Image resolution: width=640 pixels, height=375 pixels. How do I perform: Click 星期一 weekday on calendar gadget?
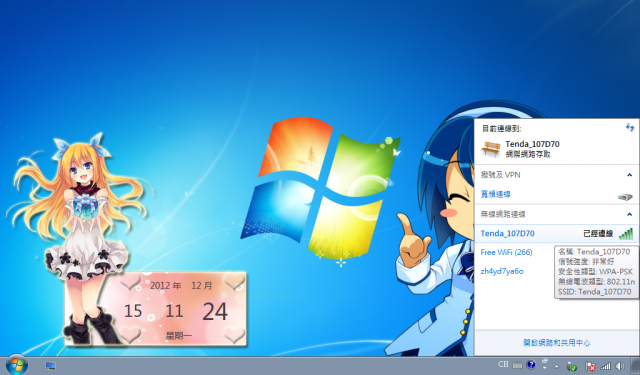pyautogui.click(x=179, y=336)
